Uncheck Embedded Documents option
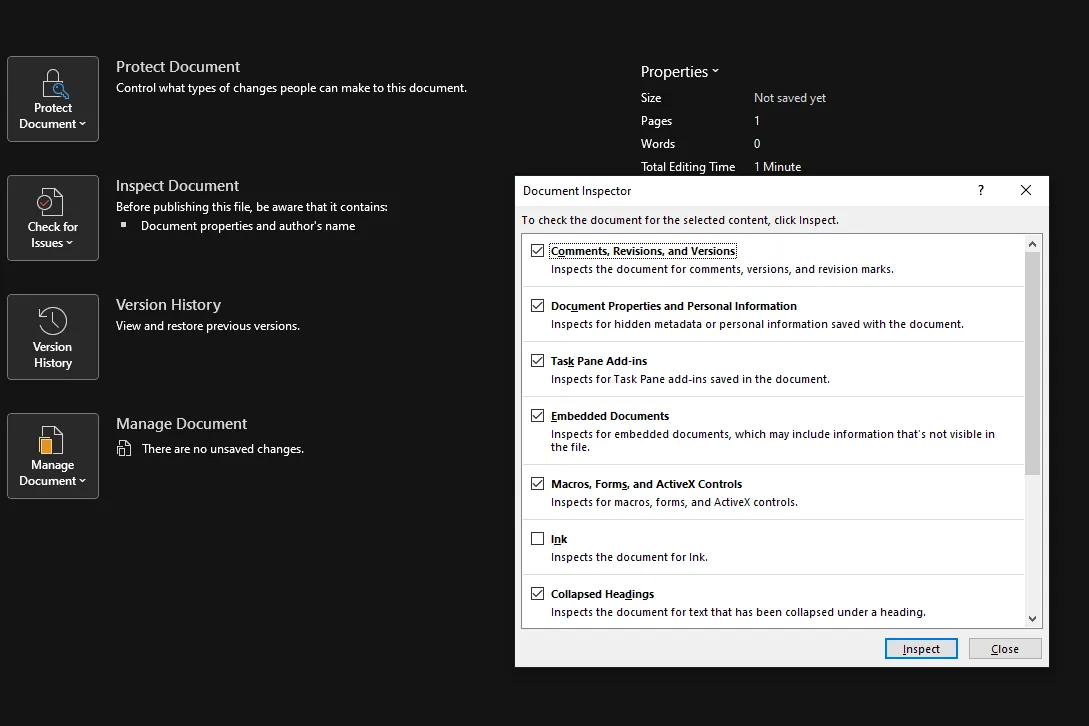Image resolution: width=1089 pixels, height=726 pixels. pos(538,416)
